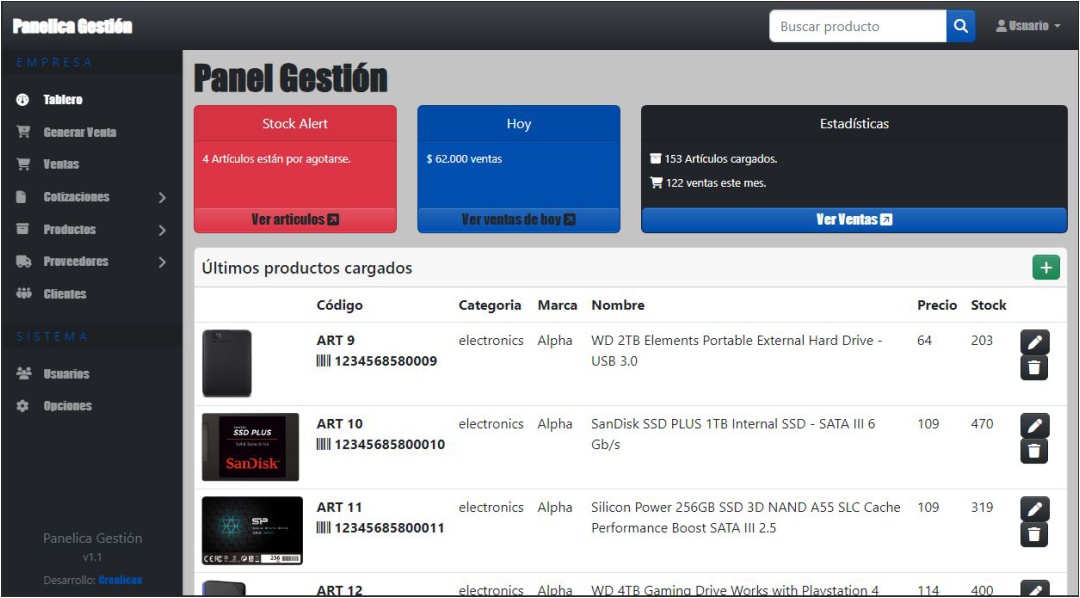This screenshot has height=598, width=1080.
Task: Edit product ART 9 with pencil icon
Action: tap(1035, 342)
